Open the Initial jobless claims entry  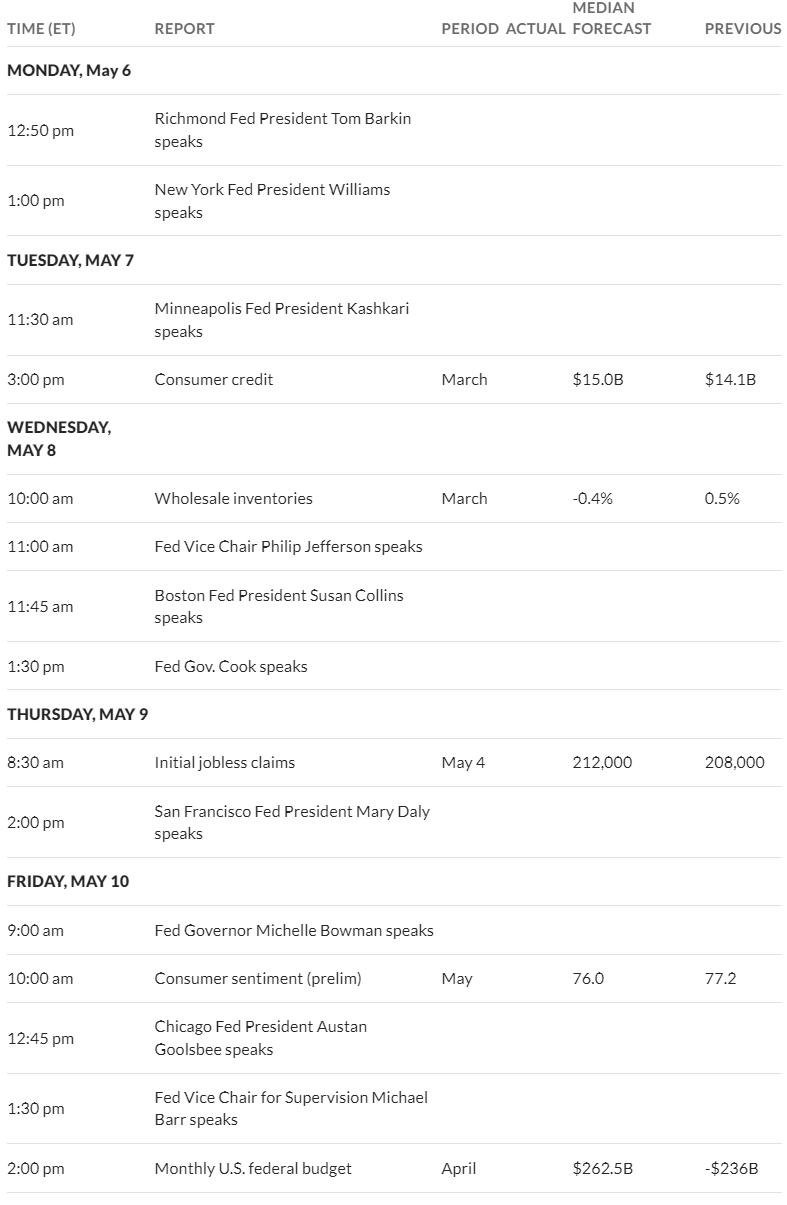(224, 762)
